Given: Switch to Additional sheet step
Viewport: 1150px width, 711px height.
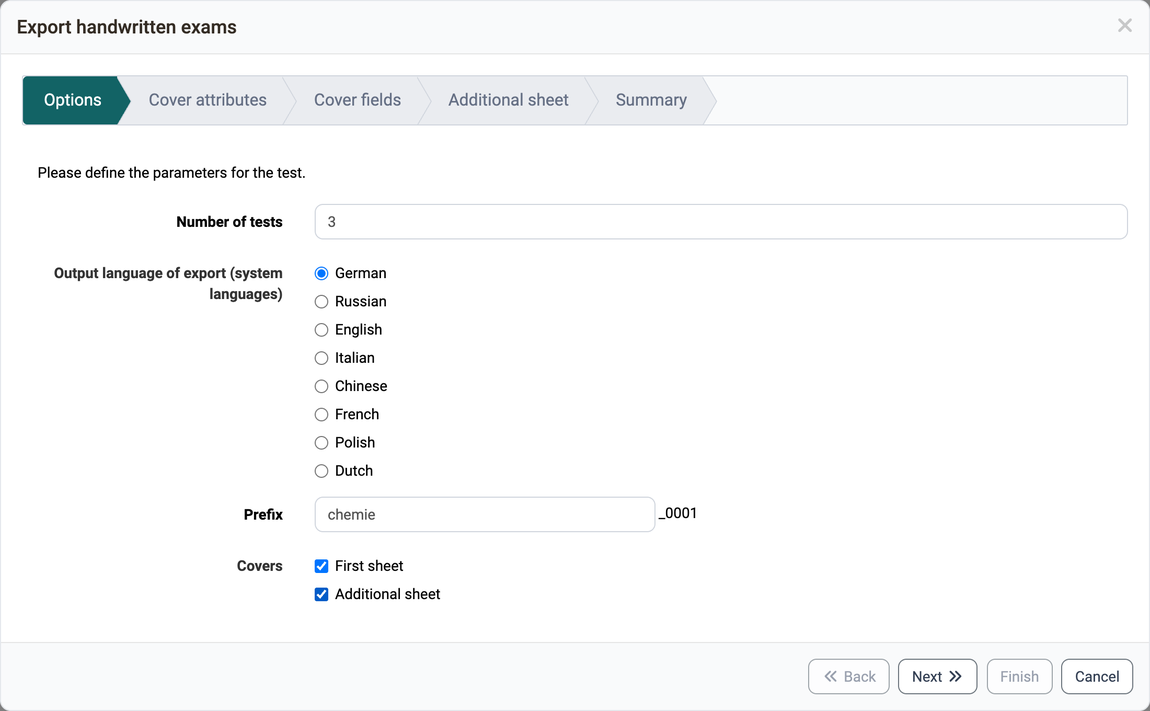Looking at the screenshot, I should pyautogui.click(x=508, y=100).
